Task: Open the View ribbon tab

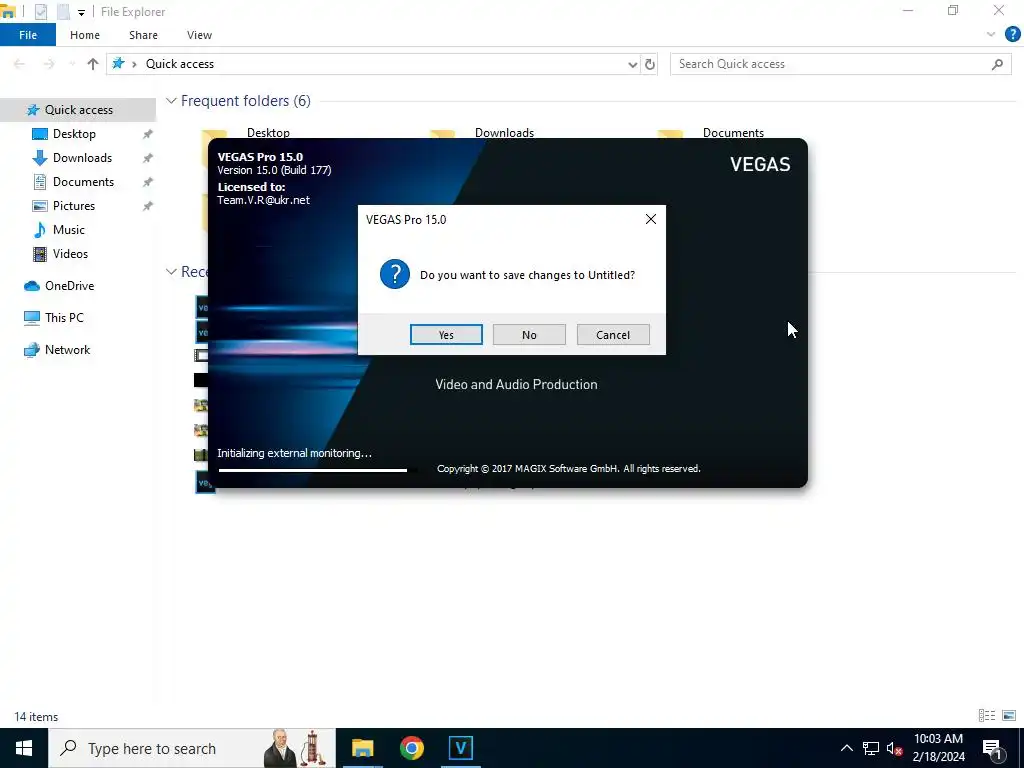Action: pos(199,35)
